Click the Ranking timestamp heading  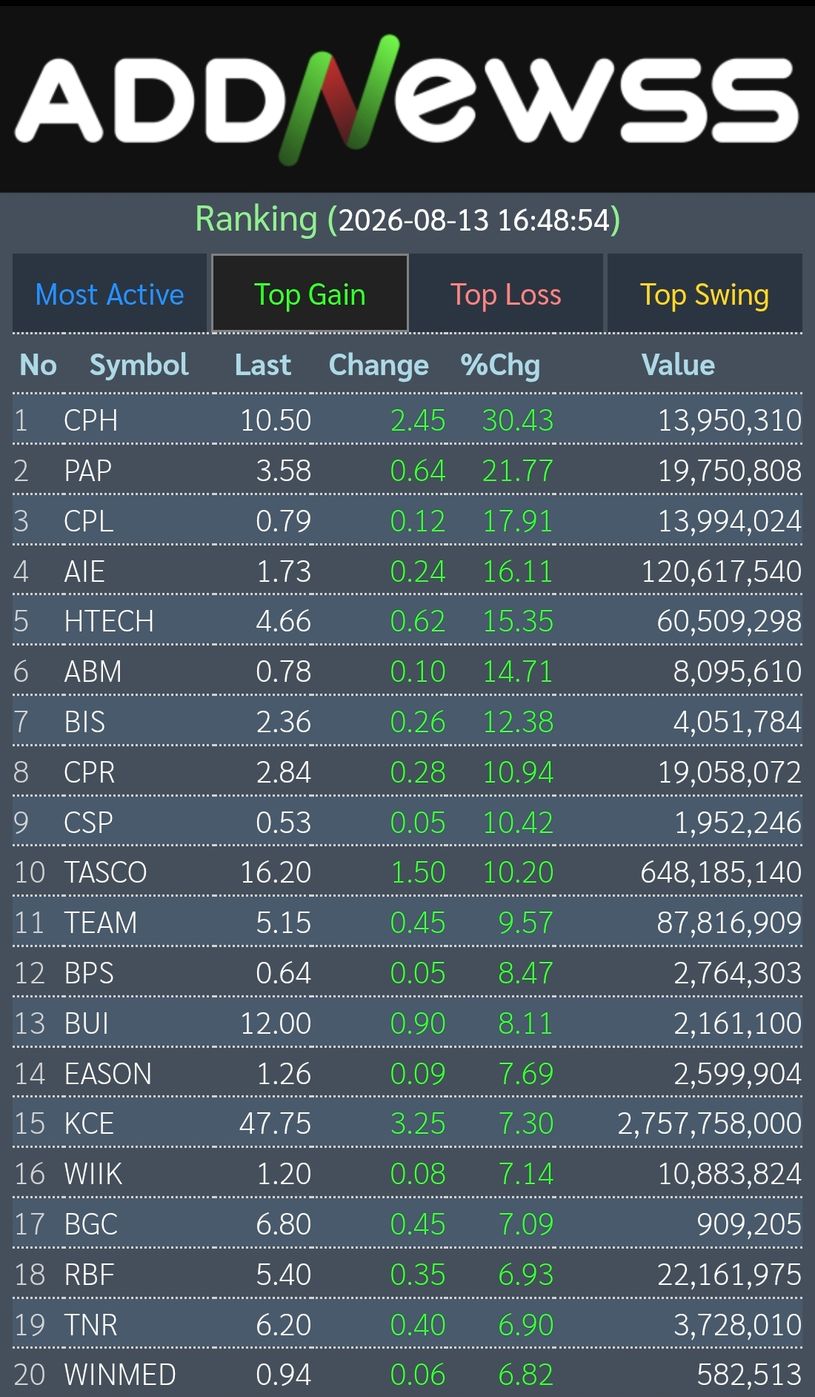pyautogui.click(x=407, y=218)
